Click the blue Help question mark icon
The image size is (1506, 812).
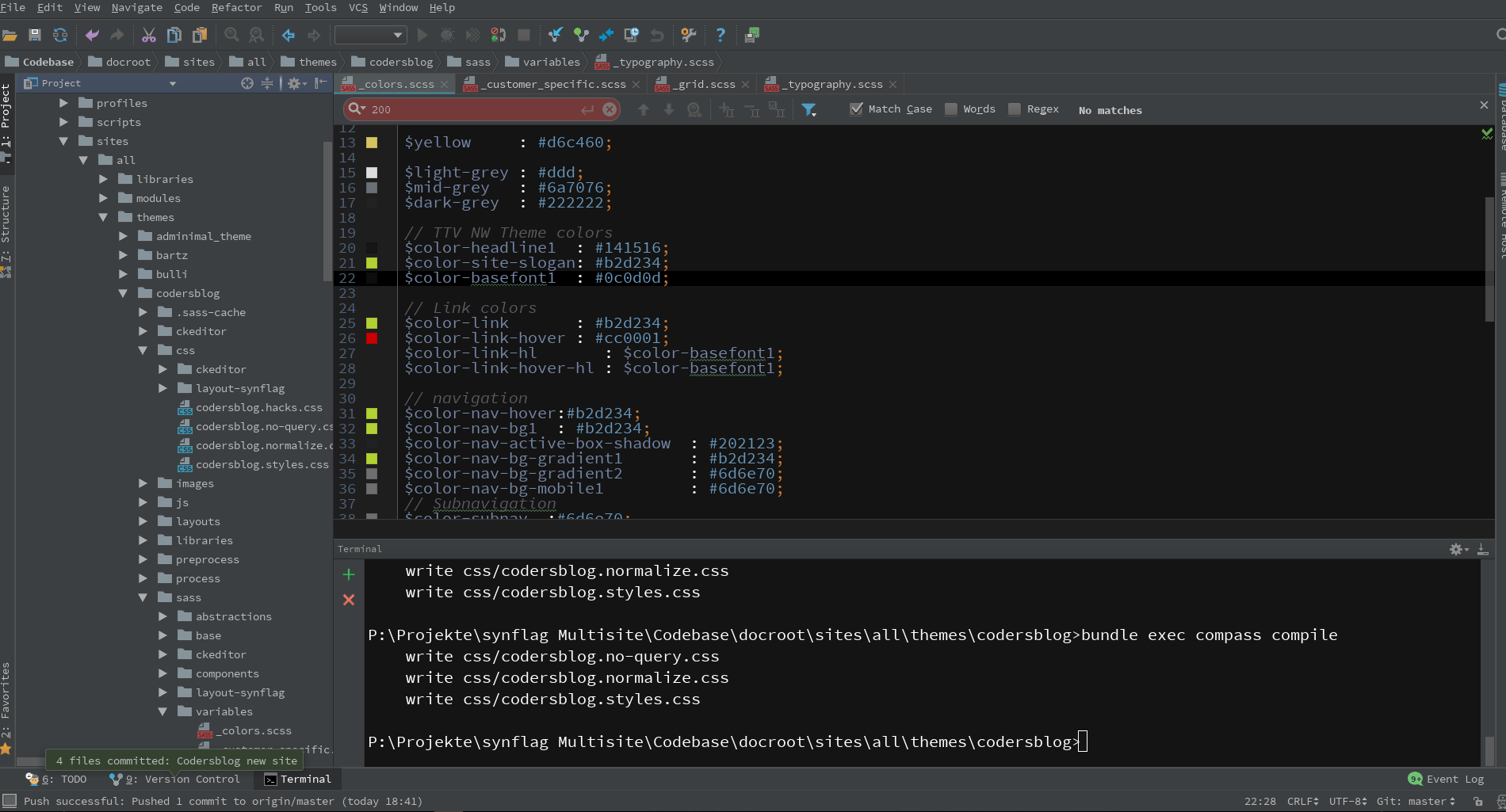[720, 35]
